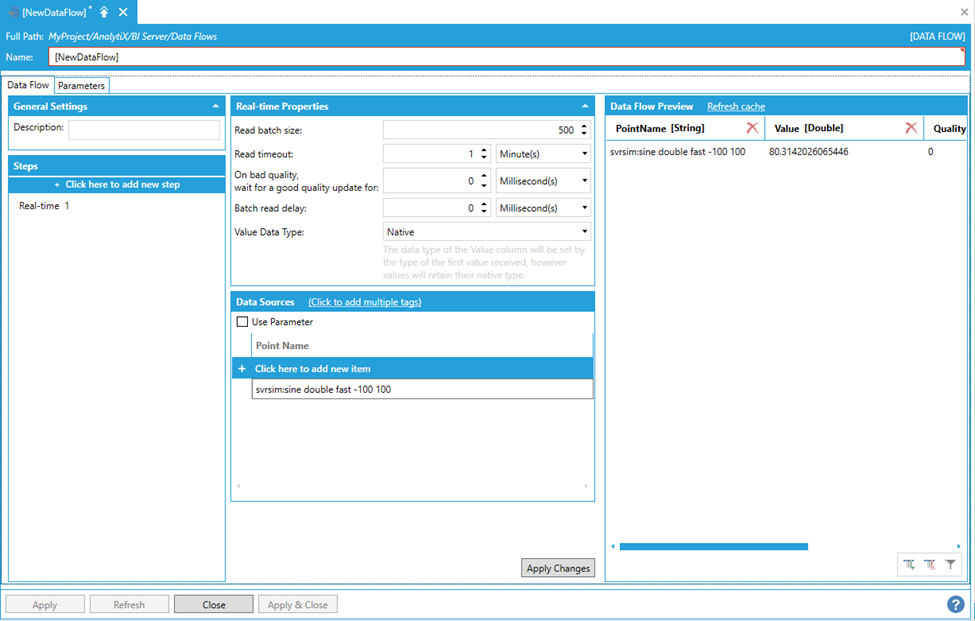Click the remove column icon in Data Flow Preview
Viewport: 975px width, 621px height.
pos(930,565)
